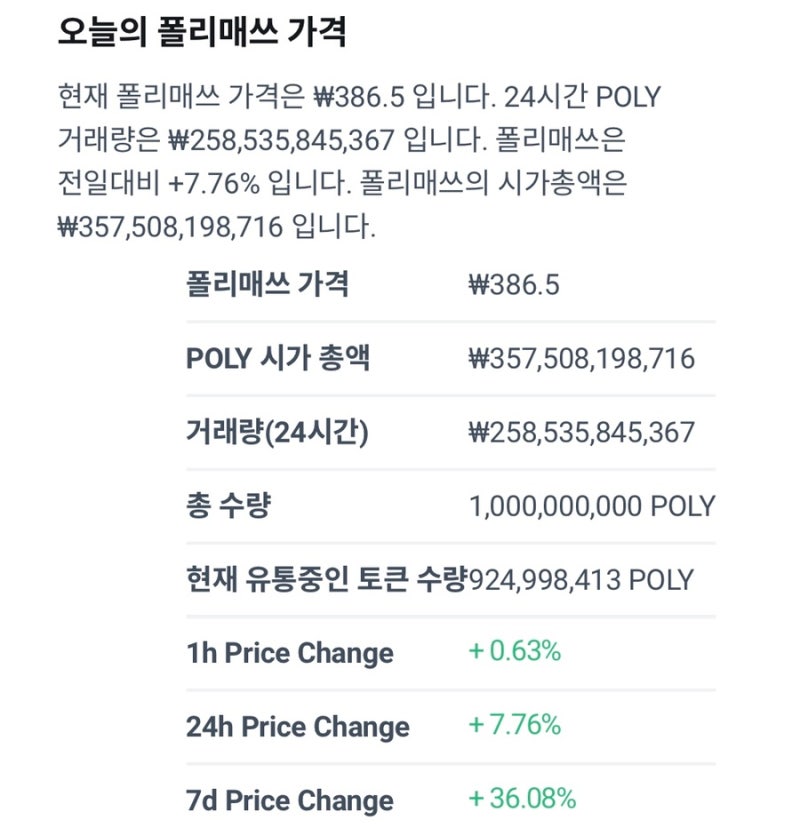Select the POLY 시가 총액 label
Screen dimensions: 800x828
point(278,358)
